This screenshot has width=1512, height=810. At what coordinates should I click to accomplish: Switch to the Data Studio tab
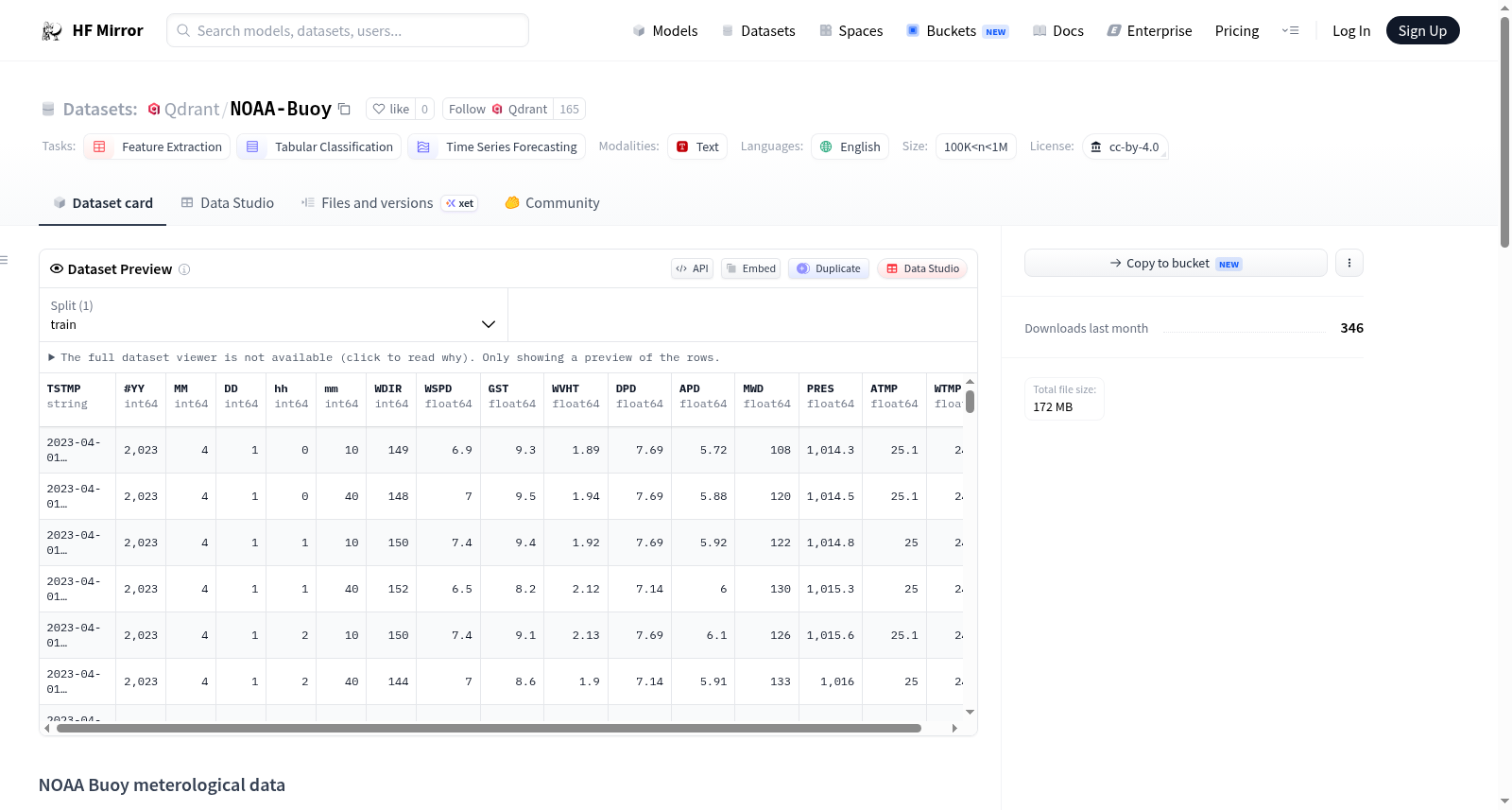click(228, 202)
